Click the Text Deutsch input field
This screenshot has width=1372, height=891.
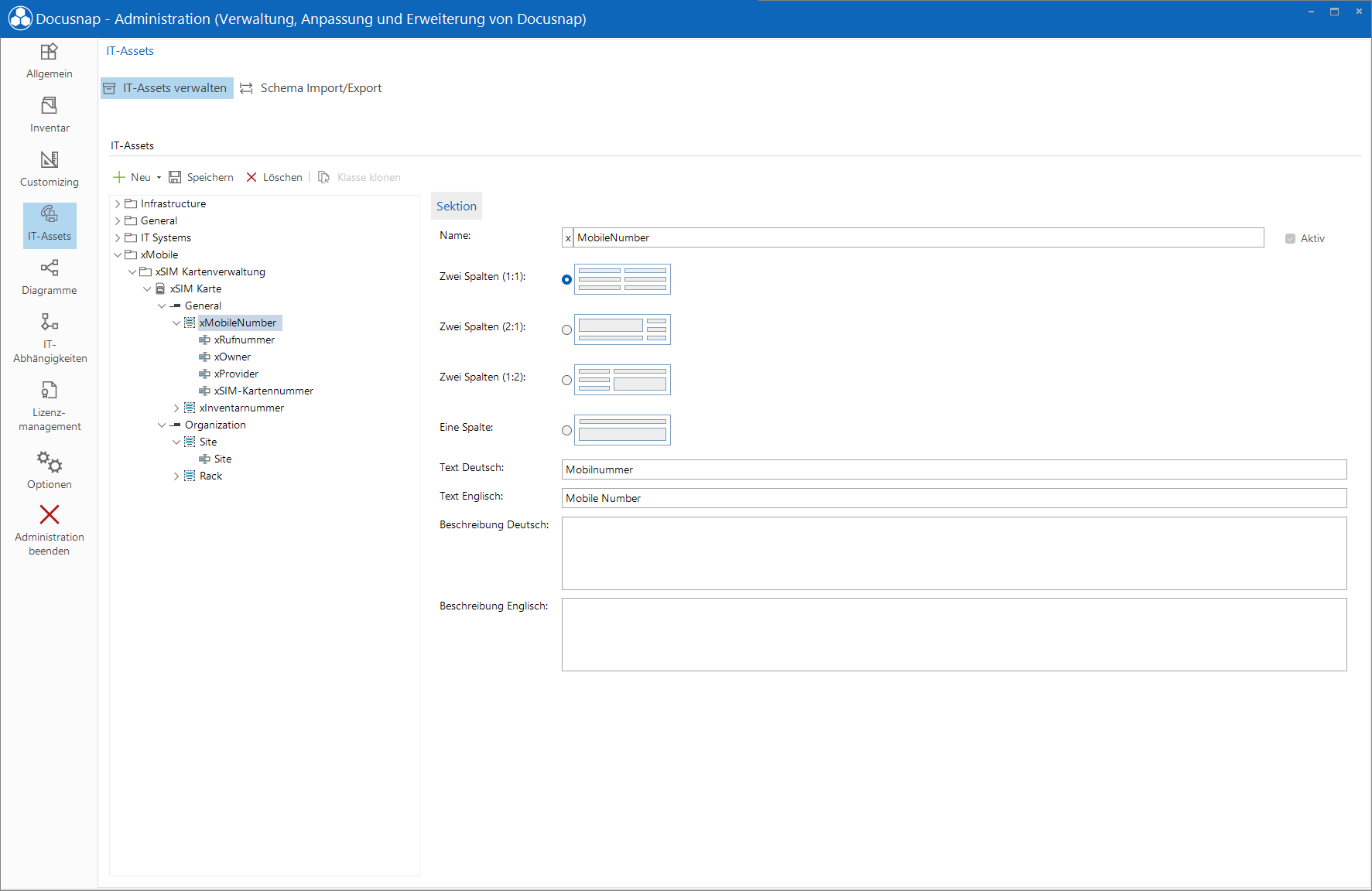[954, 469]
